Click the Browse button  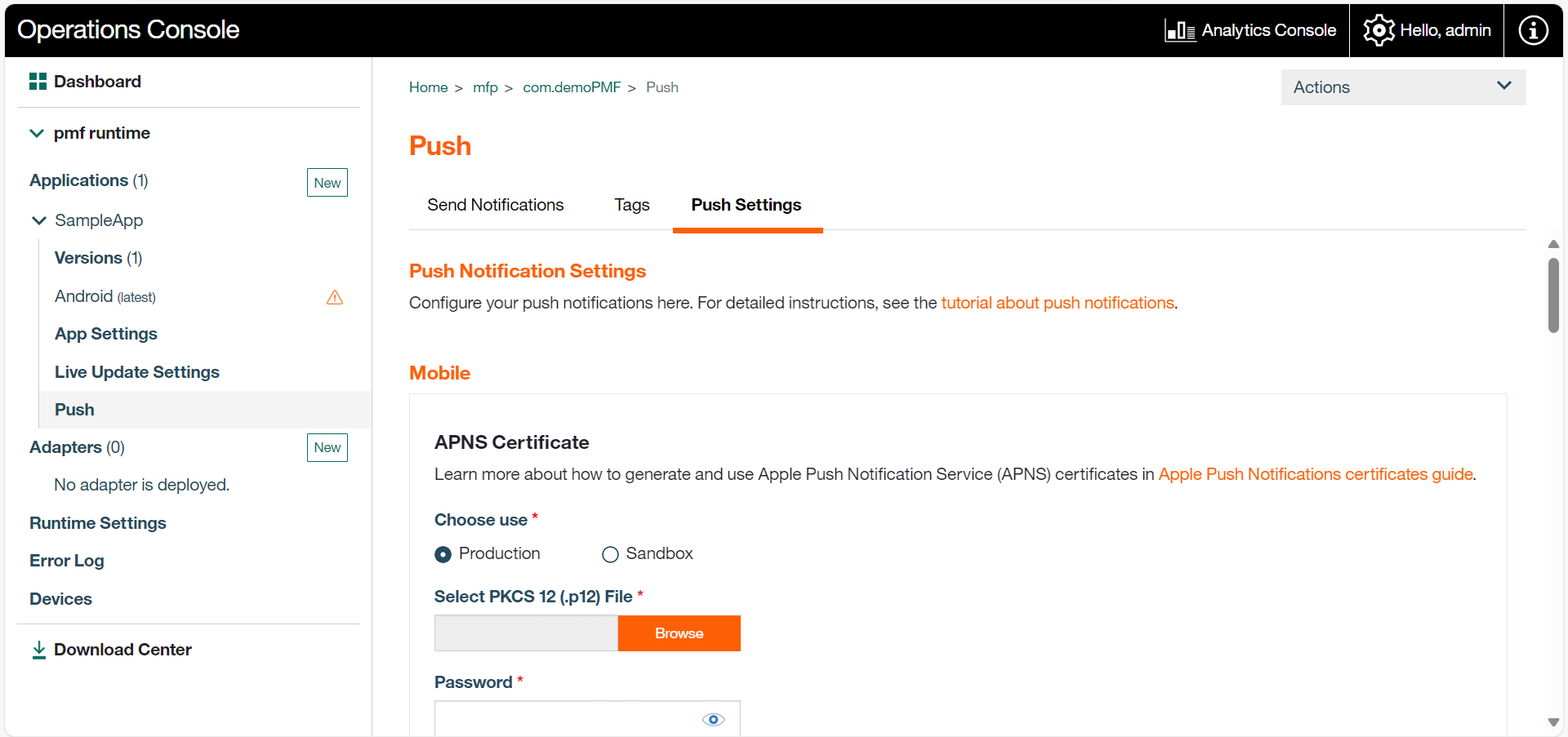click(679, 633)
